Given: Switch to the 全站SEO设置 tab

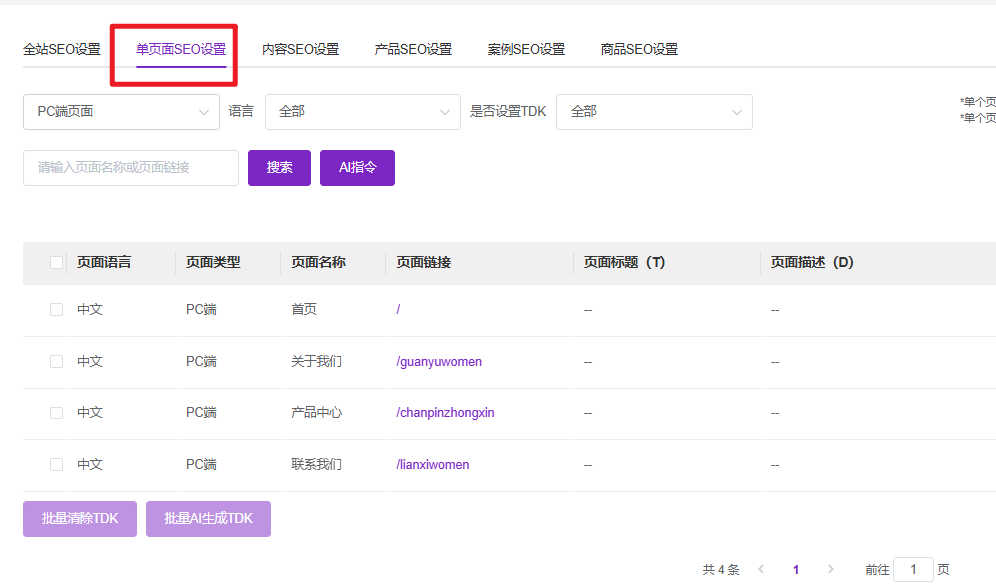Looking at the screenshot, I should 62,49.
